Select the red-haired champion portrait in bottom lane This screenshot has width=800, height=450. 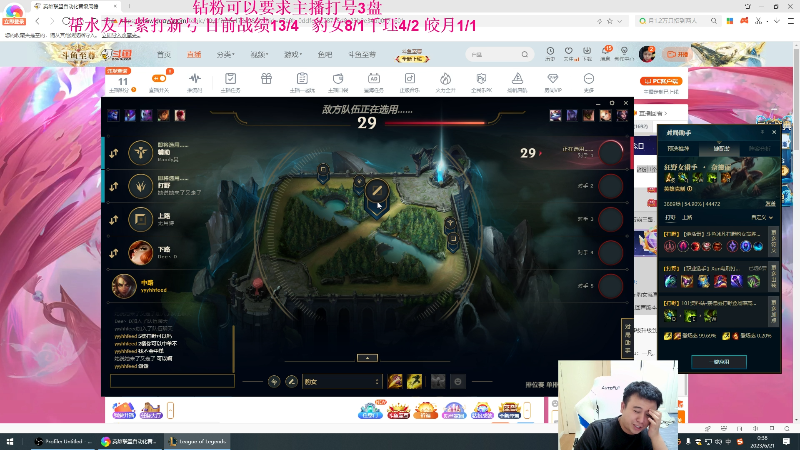coord(140,253)
